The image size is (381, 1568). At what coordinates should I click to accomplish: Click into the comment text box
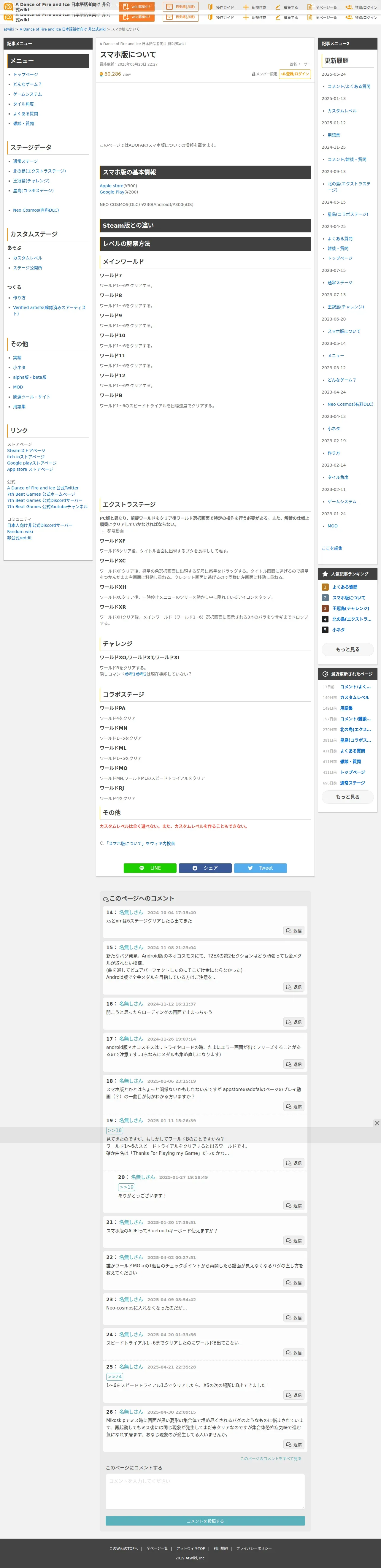tap(205, 1491)
